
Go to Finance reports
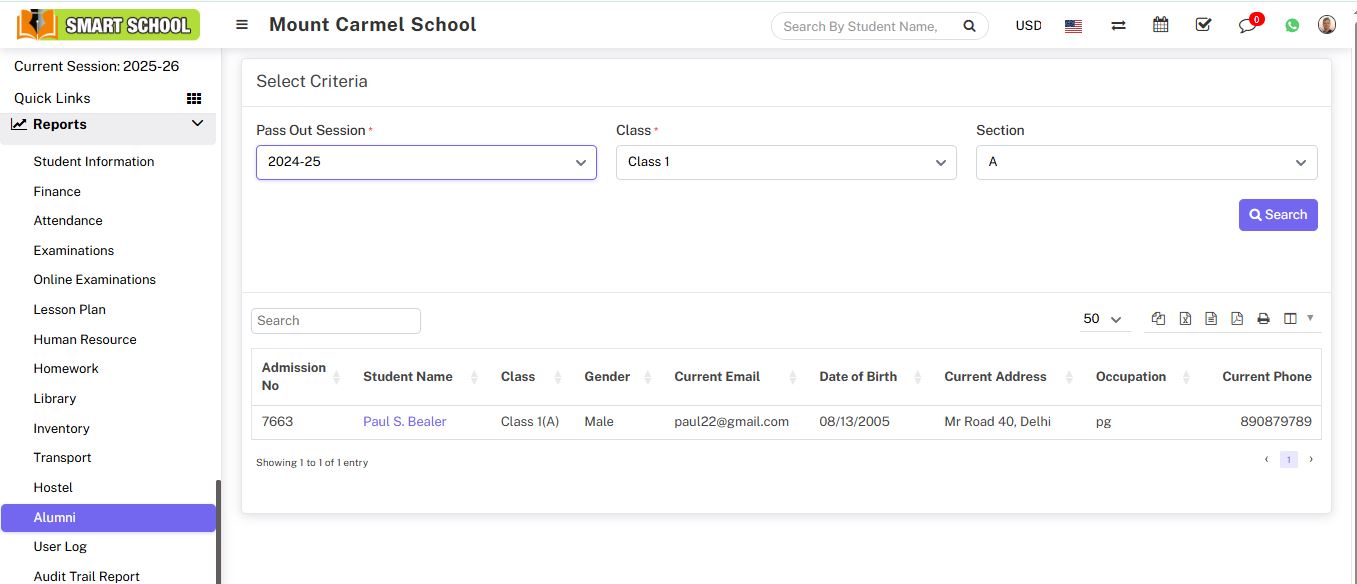pyautogui.click(x=57, y=191)
